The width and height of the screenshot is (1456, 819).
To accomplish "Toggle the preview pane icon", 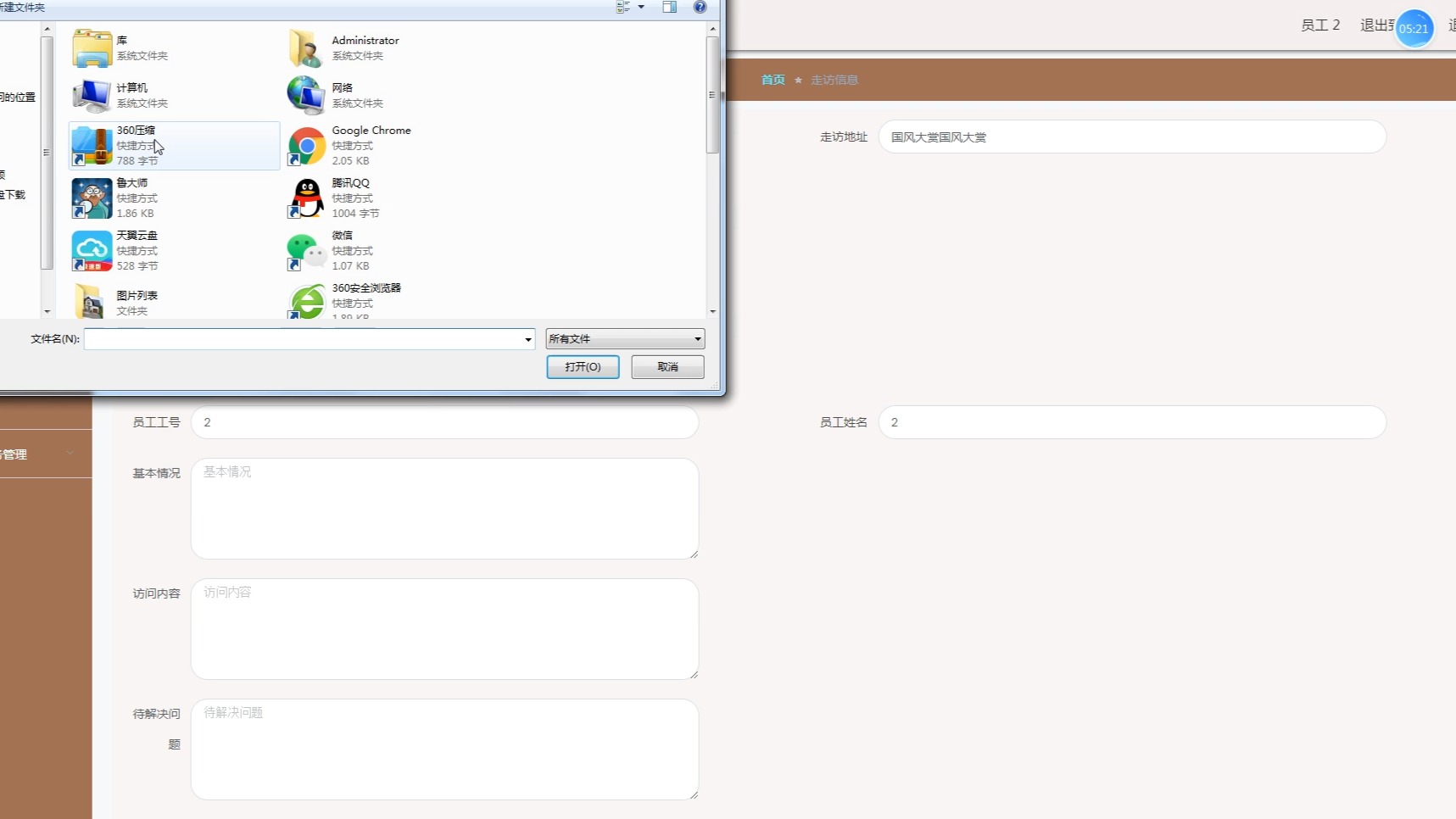I will [x=669, y=7].
